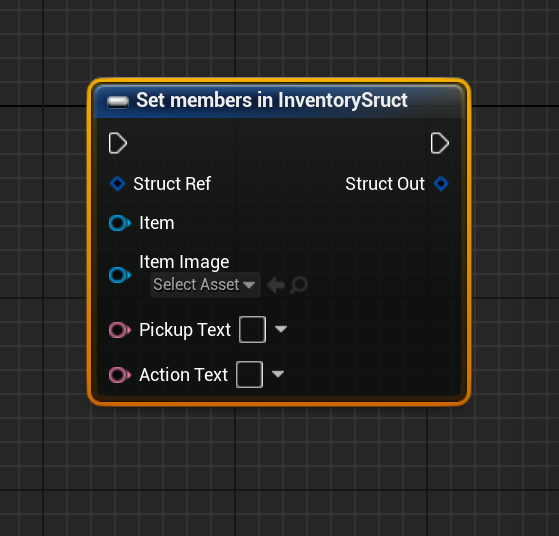
Task: Click the Item Image pin
Action: [x=120, y=275]
